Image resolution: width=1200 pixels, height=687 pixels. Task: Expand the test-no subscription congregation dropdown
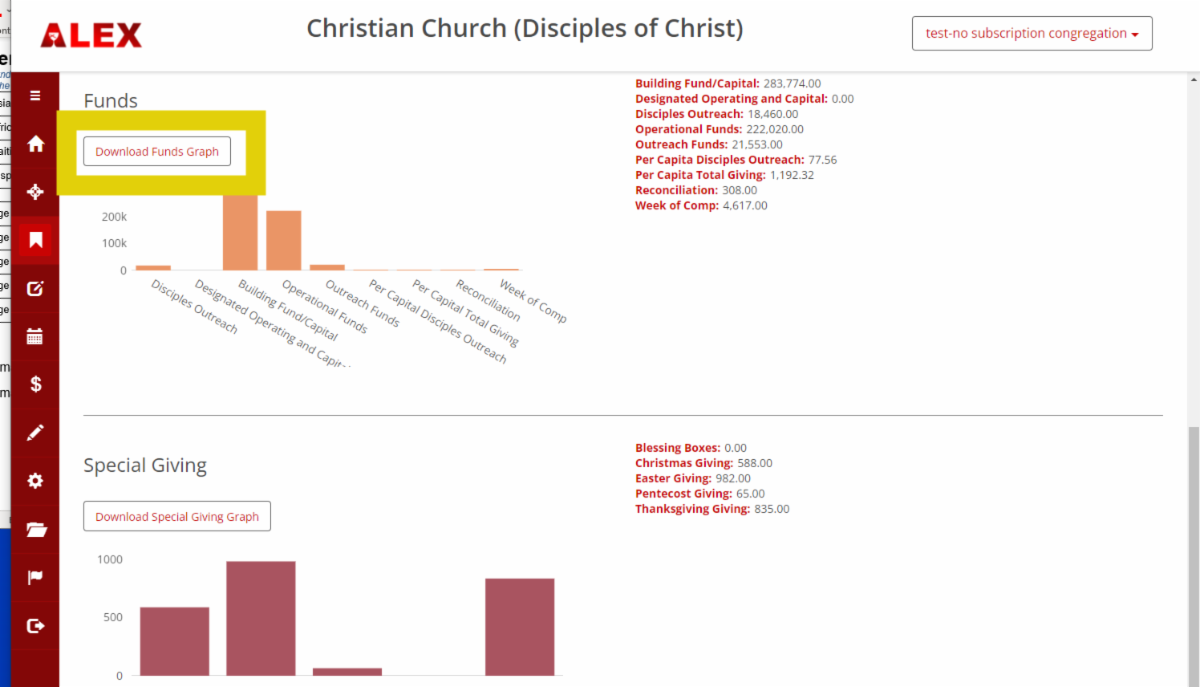coord(1032,33)
